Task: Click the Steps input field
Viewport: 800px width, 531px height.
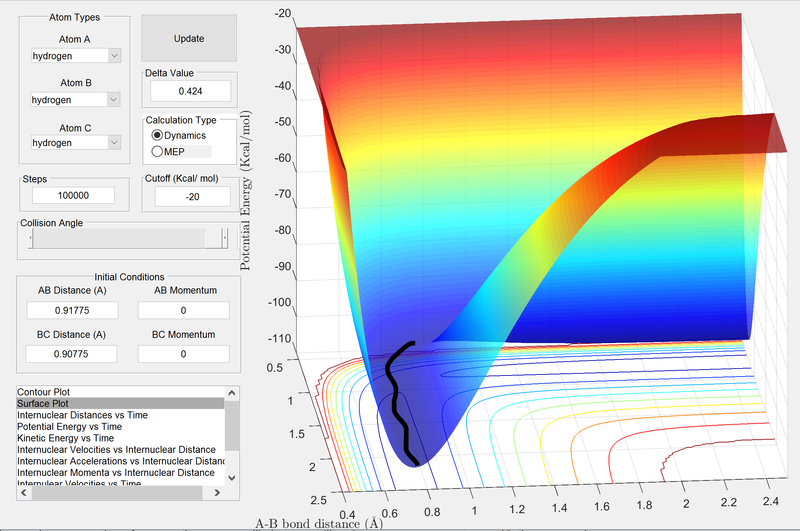Action: [x=73, y=196]
